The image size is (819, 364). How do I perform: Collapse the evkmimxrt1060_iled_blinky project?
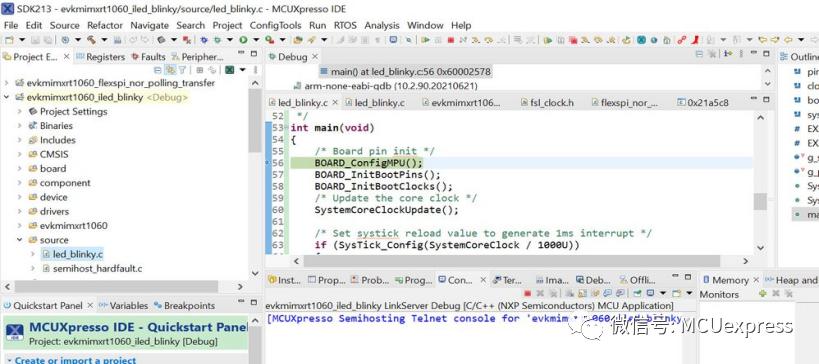[6, 97]
